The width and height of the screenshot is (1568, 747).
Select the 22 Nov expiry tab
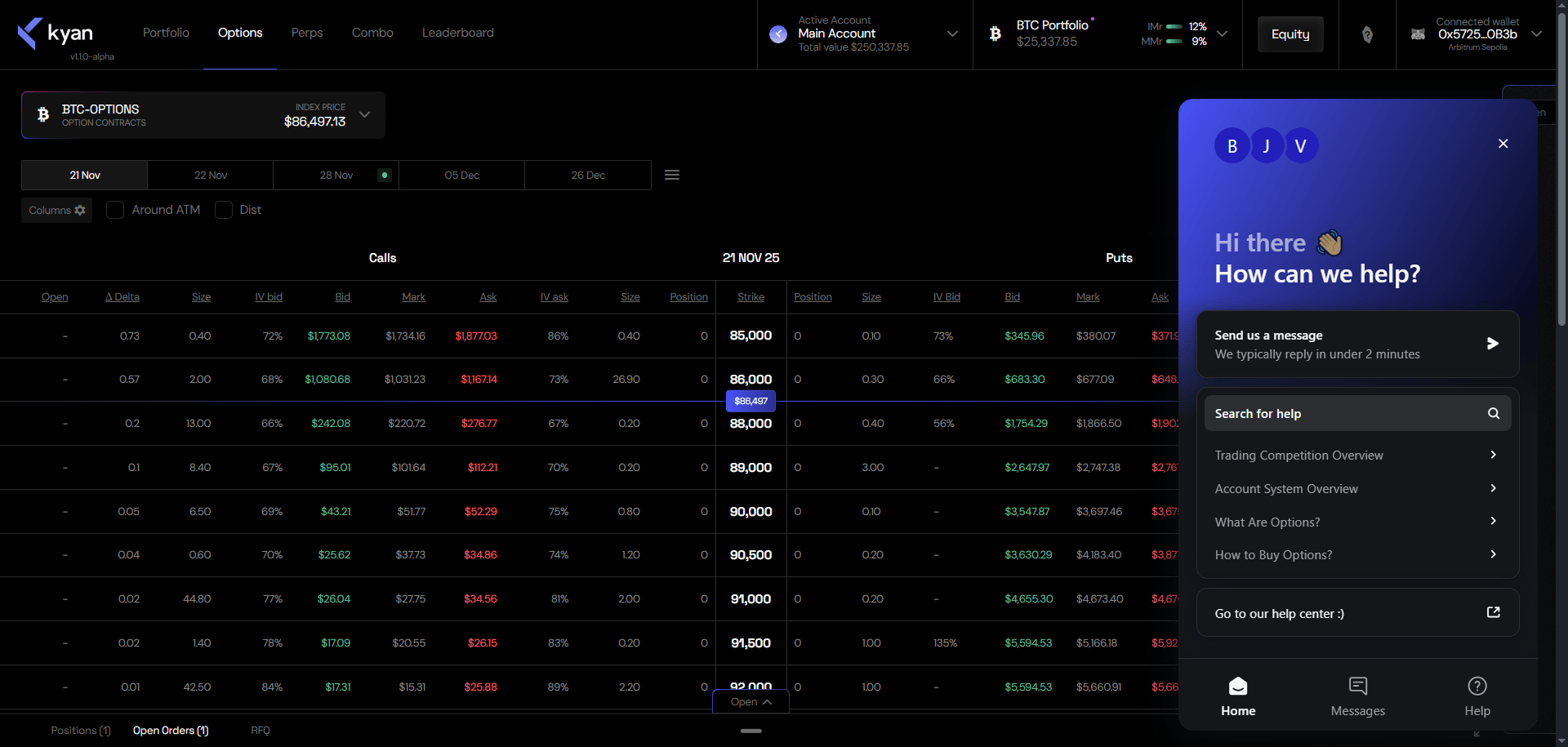point(211,176)
